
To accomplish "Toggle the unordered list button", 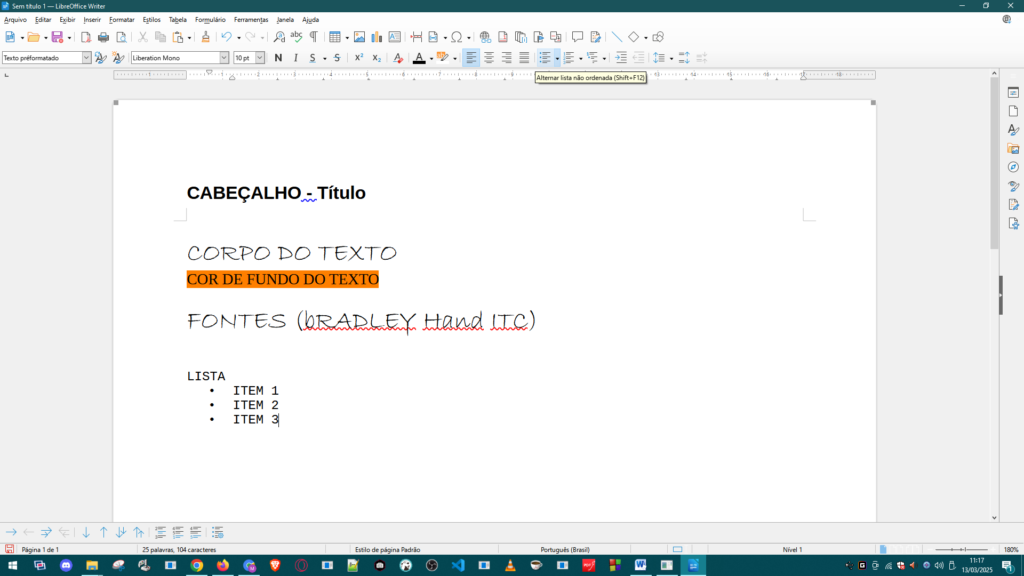I will pos(545,58).
